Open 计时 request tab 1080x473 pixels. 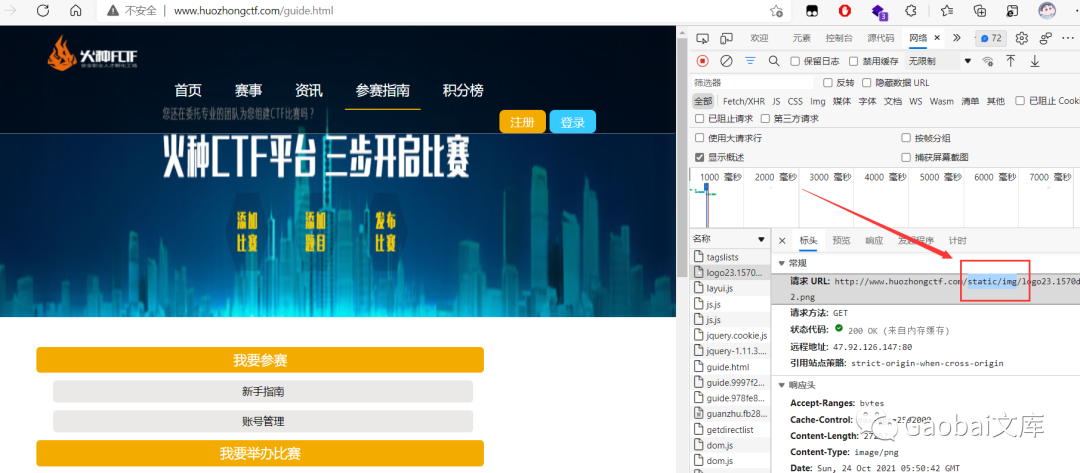957,240
